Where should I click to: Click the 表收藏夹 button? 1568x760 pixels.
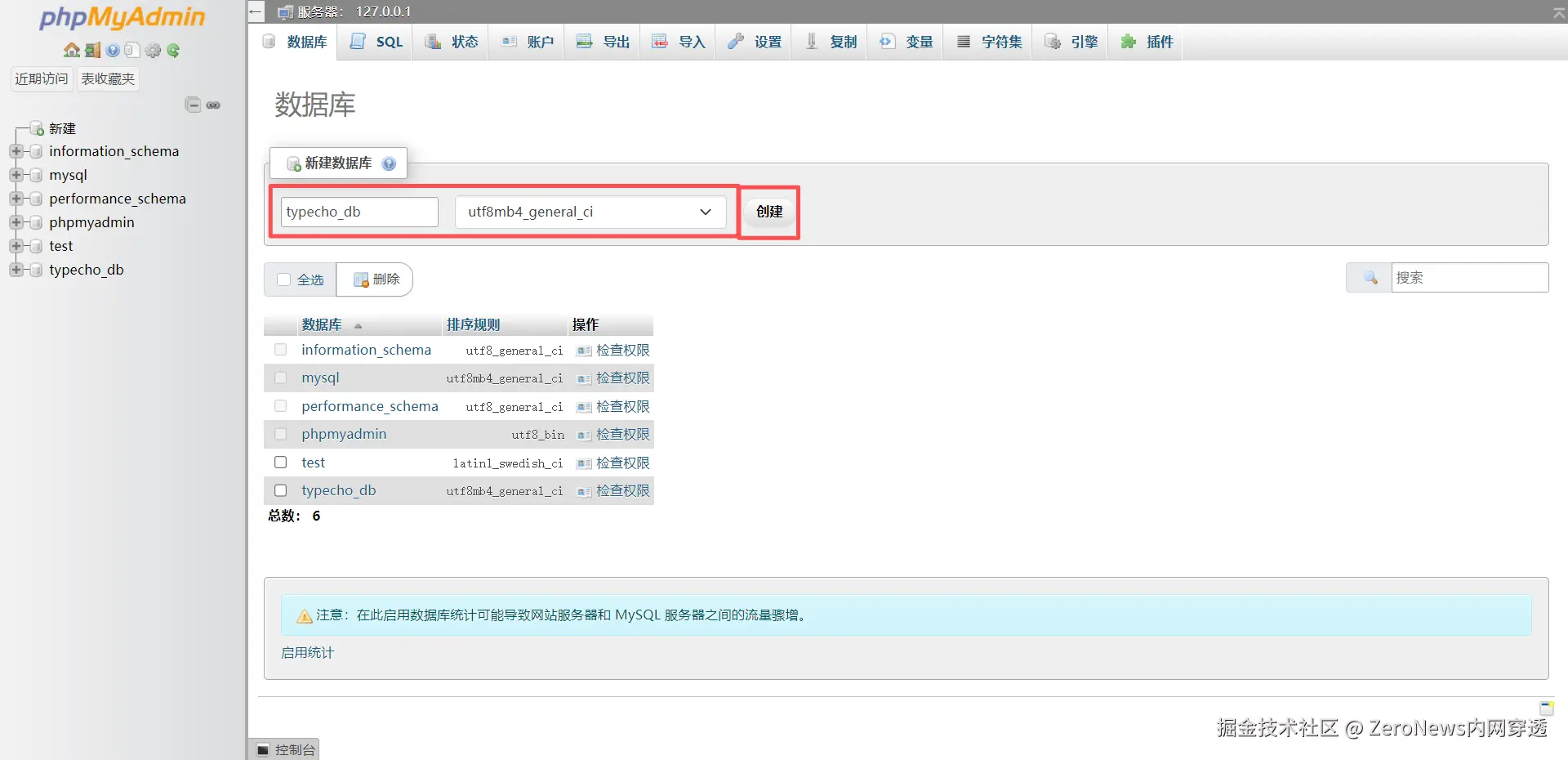click(108, 79)
